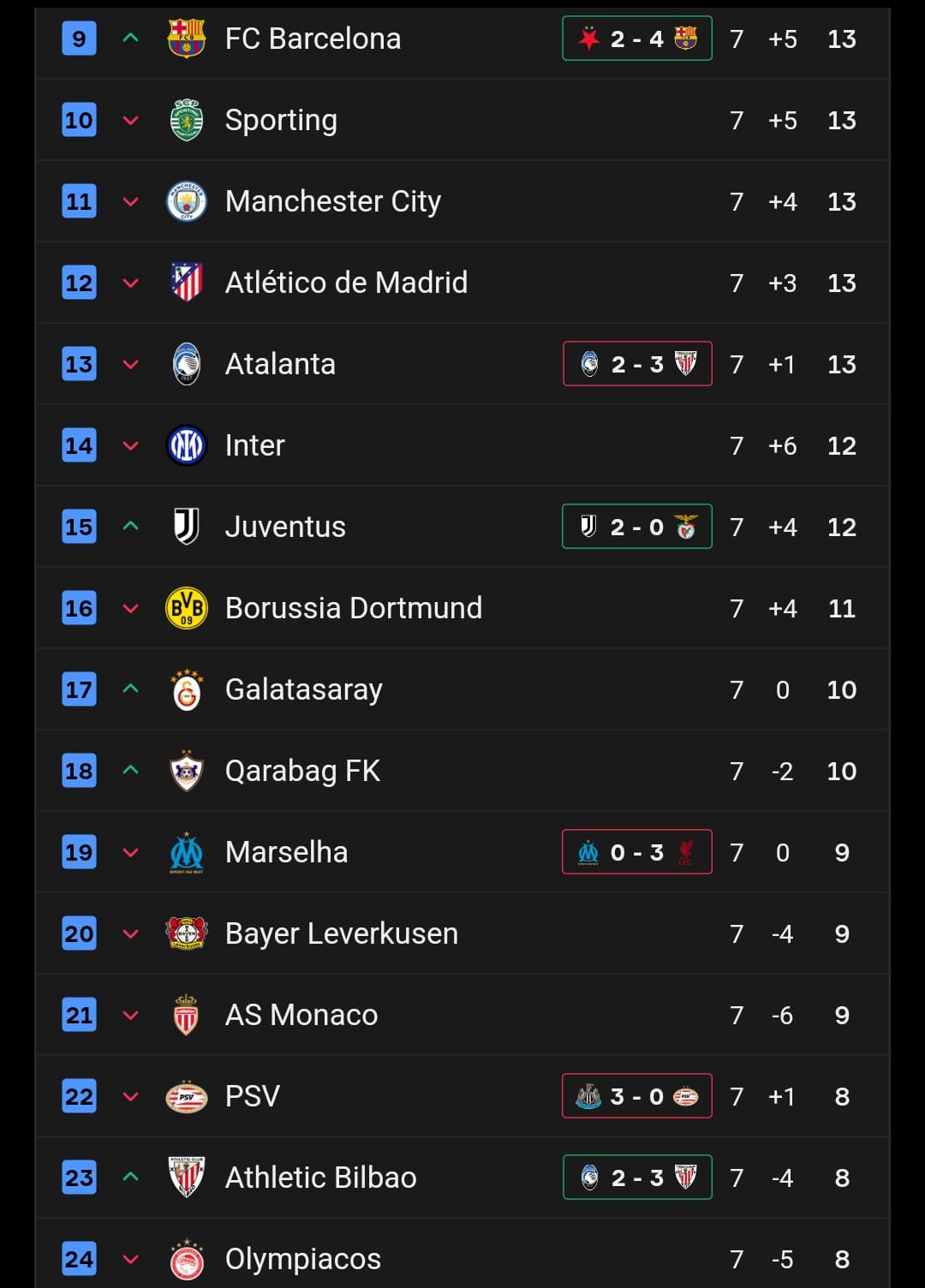This screenshot has width=925, height=1288.
Task: Click the Bayer Leverkusen crest
Action: pos(186,933)
